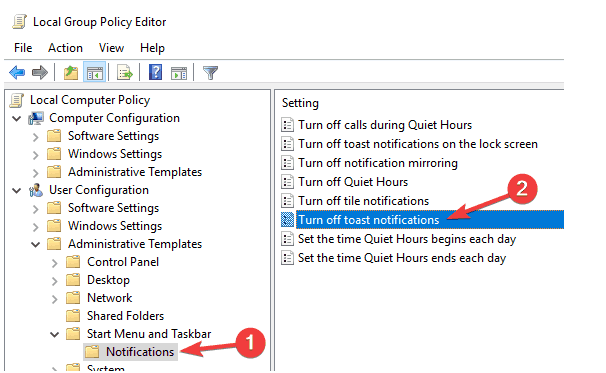Click the Export List toolbar icon
This screenshot has height=373, width=606.
click(124, 72)
